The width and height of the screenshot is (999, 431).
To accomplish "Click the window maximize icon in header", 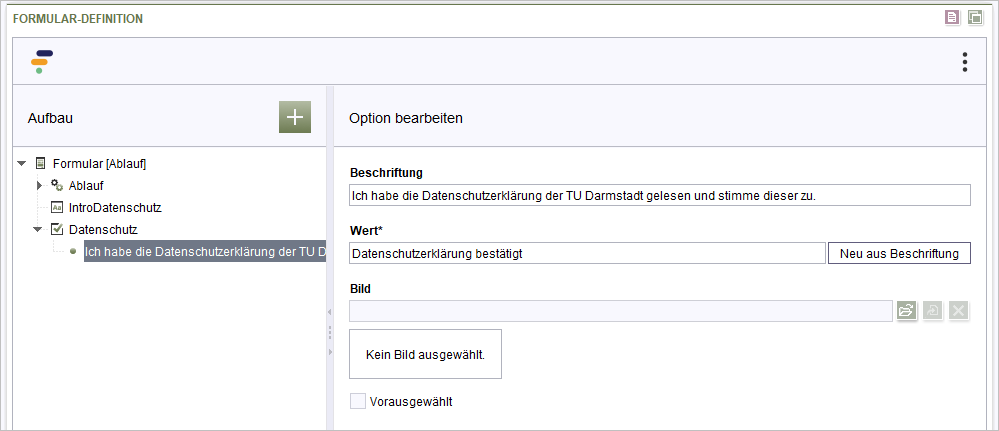I will click(x=975, y=17).
